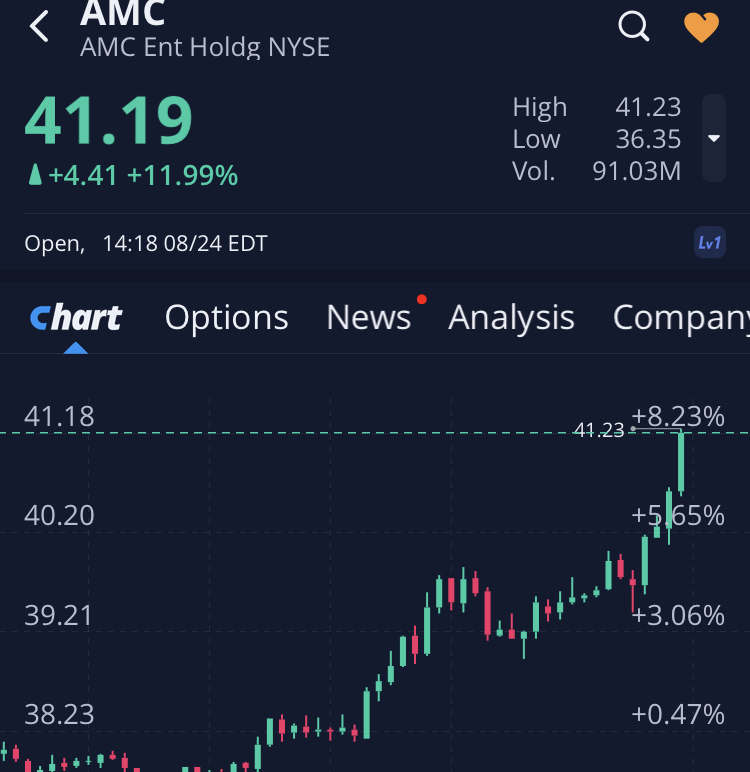The width and height of the screenshot is (750, 772).
Task: Toggle the orange heart favorite icon
Action: 701,28
